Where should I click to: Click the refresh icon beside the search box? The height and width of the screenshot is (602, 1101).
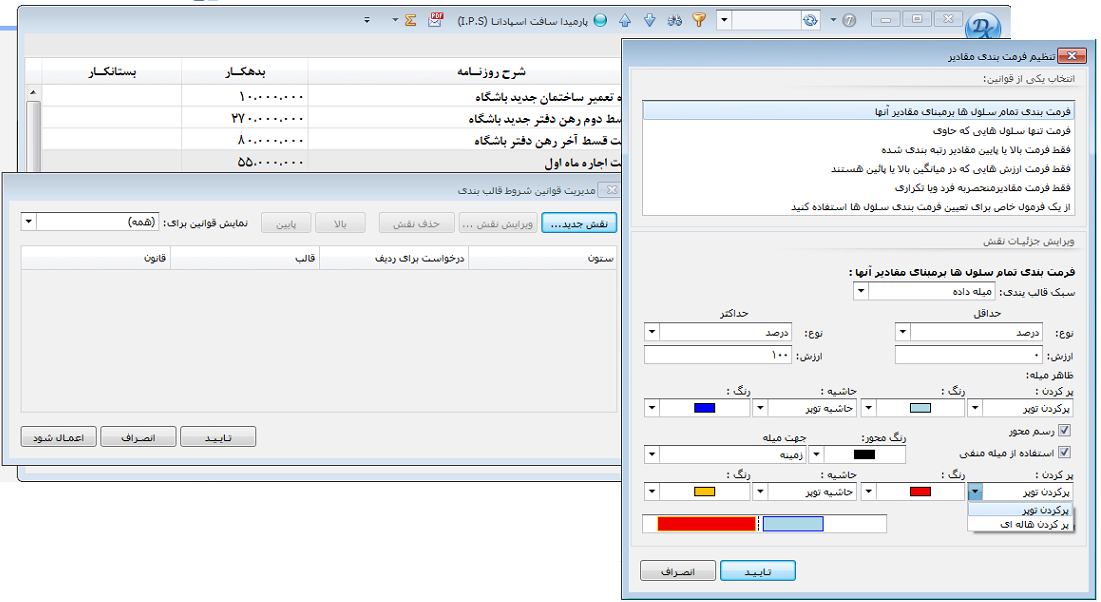[x=809, y=19]
